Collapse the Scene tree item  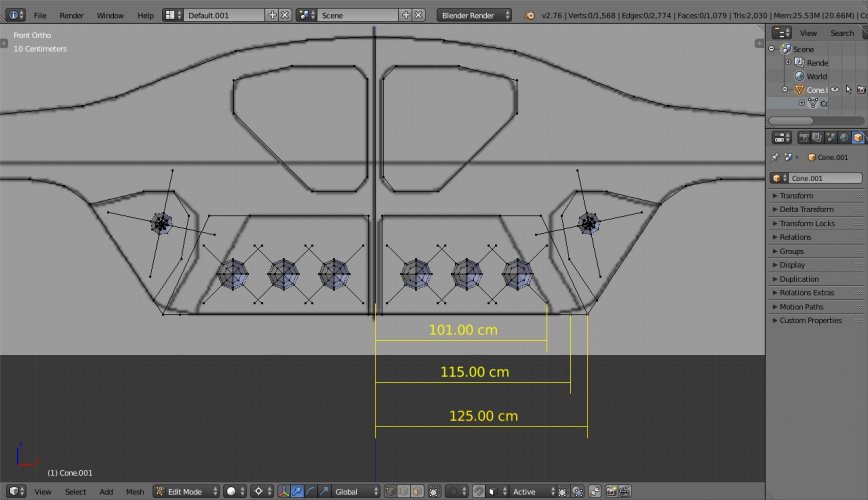click(772, 49)
